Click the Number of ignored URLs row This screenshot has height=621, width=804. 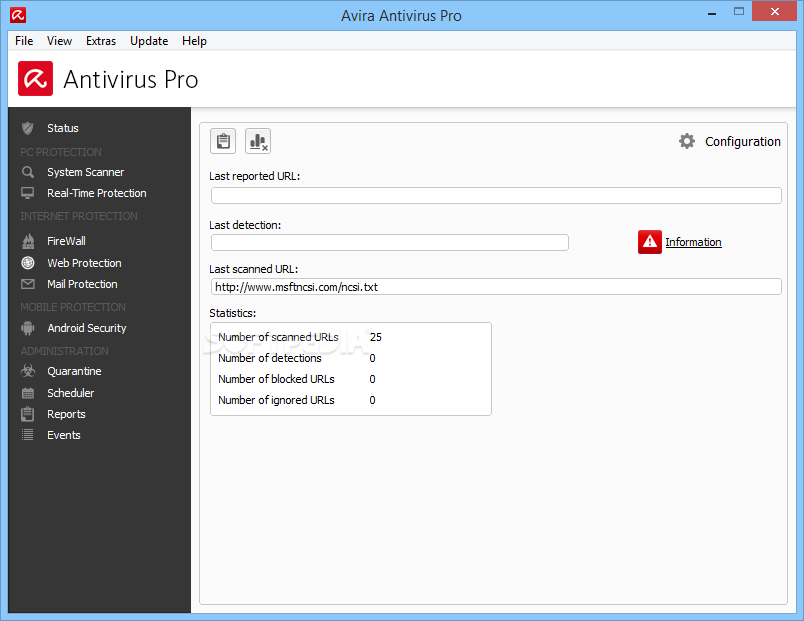[x=297, y=400]
